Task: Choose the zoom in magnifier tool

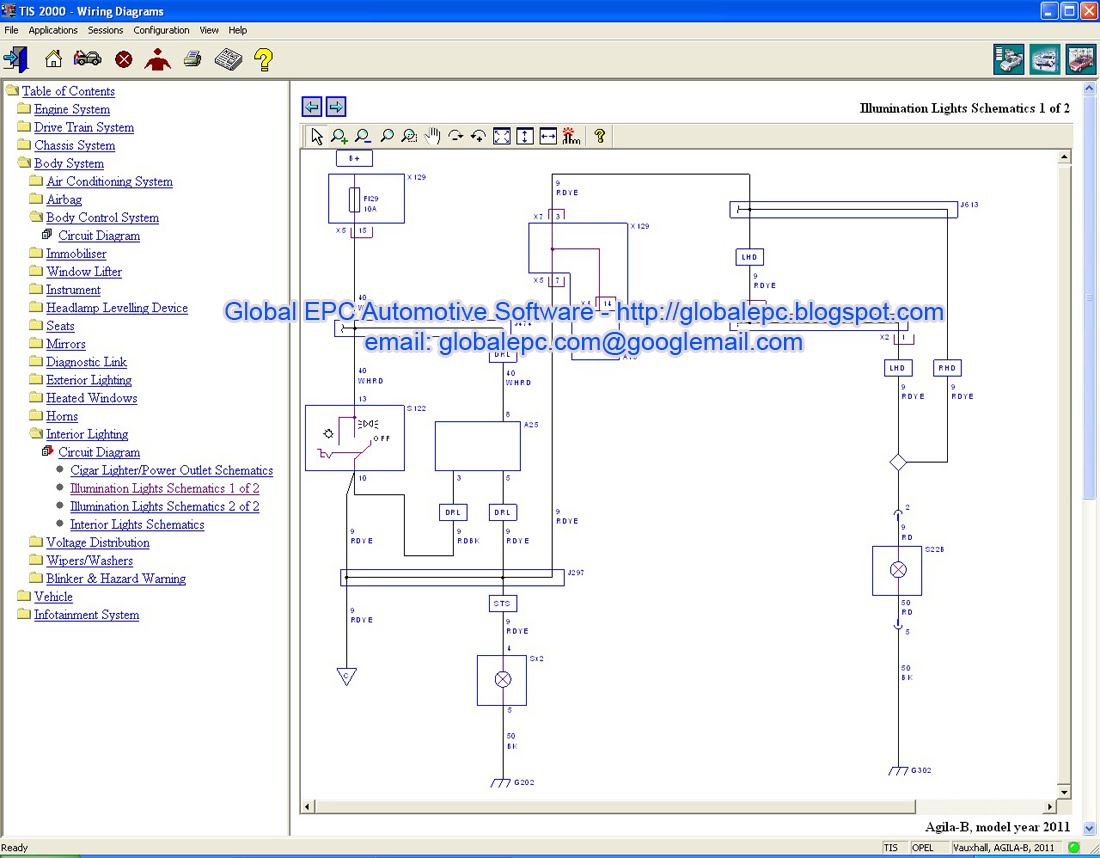Action: point(340,136)
